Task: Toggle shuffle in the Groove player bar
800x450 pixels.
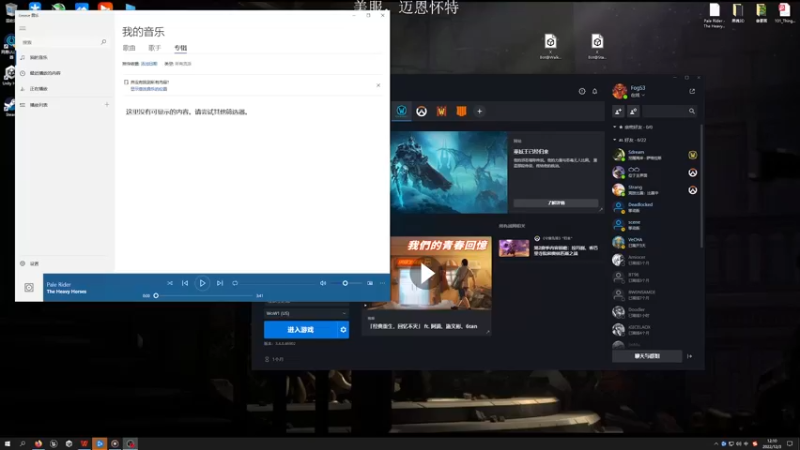Action: [x=170, y=283]
